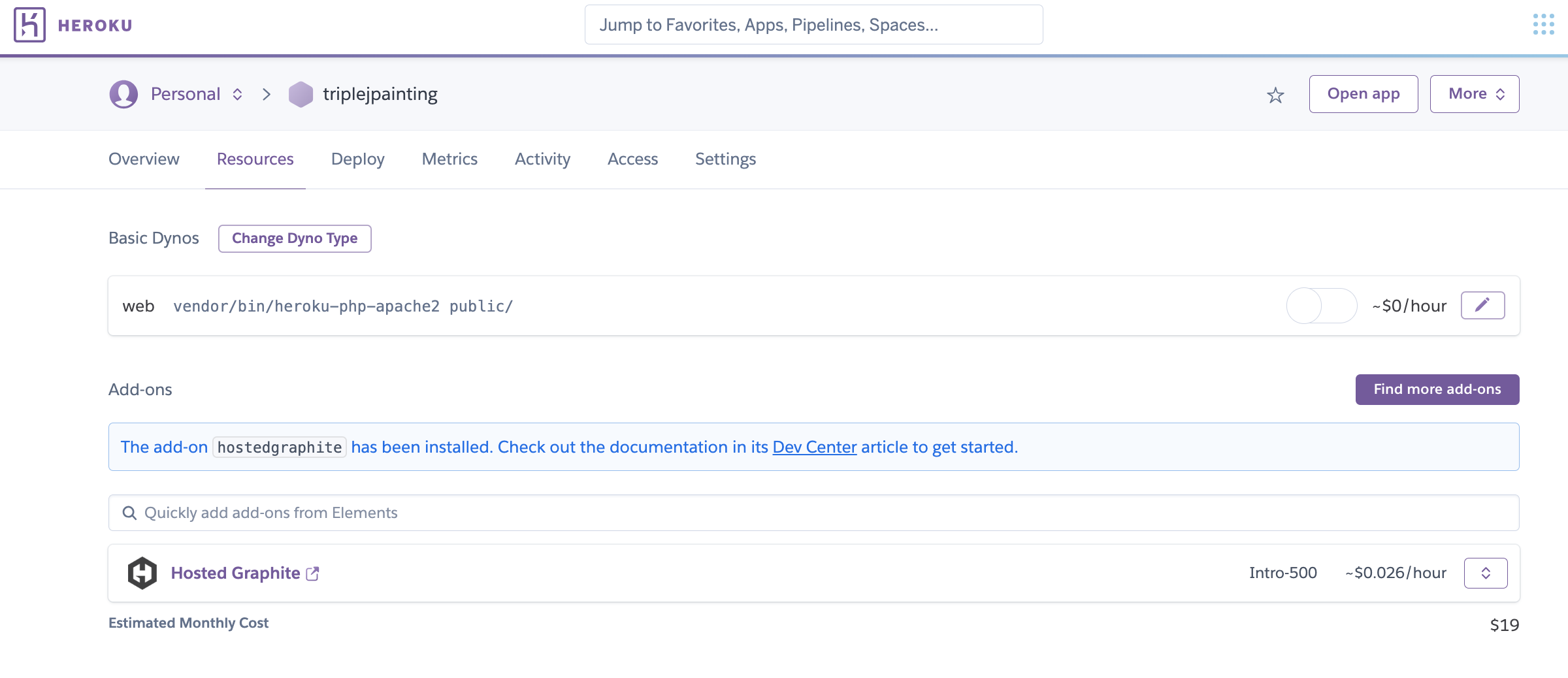Click the Add-ons heading
Image resolution: width=1568 pixels, height=678 pixels.
coord(140,389)
